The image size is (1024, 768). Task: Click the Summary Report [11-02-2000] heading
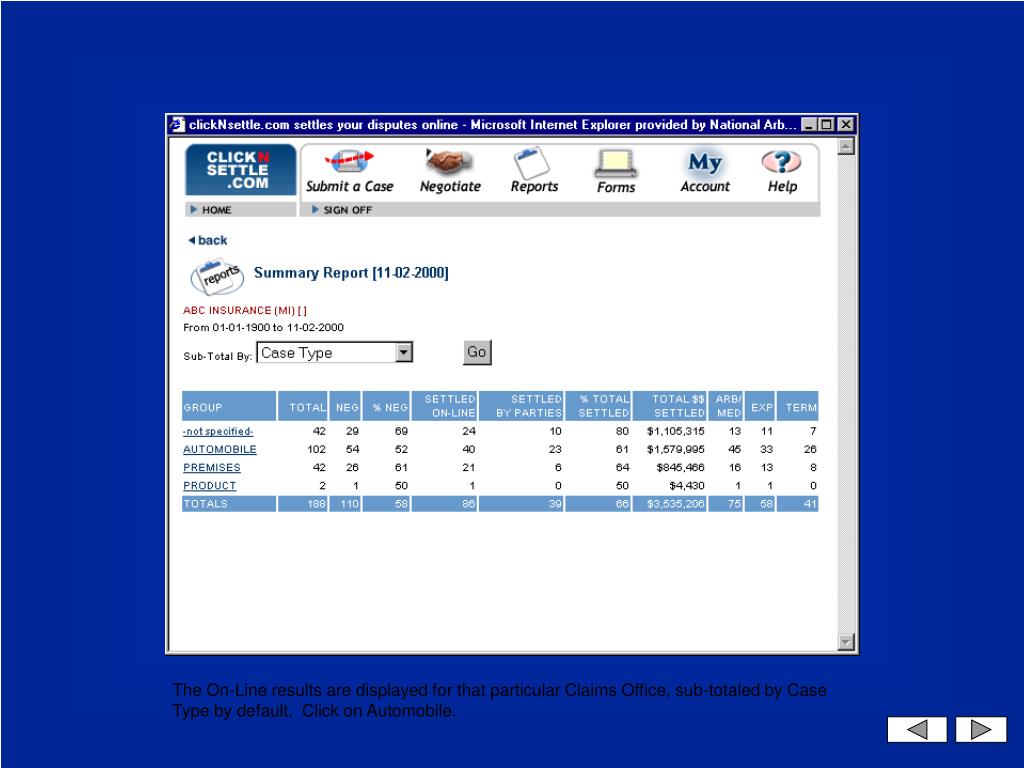[x=351, y=273]
